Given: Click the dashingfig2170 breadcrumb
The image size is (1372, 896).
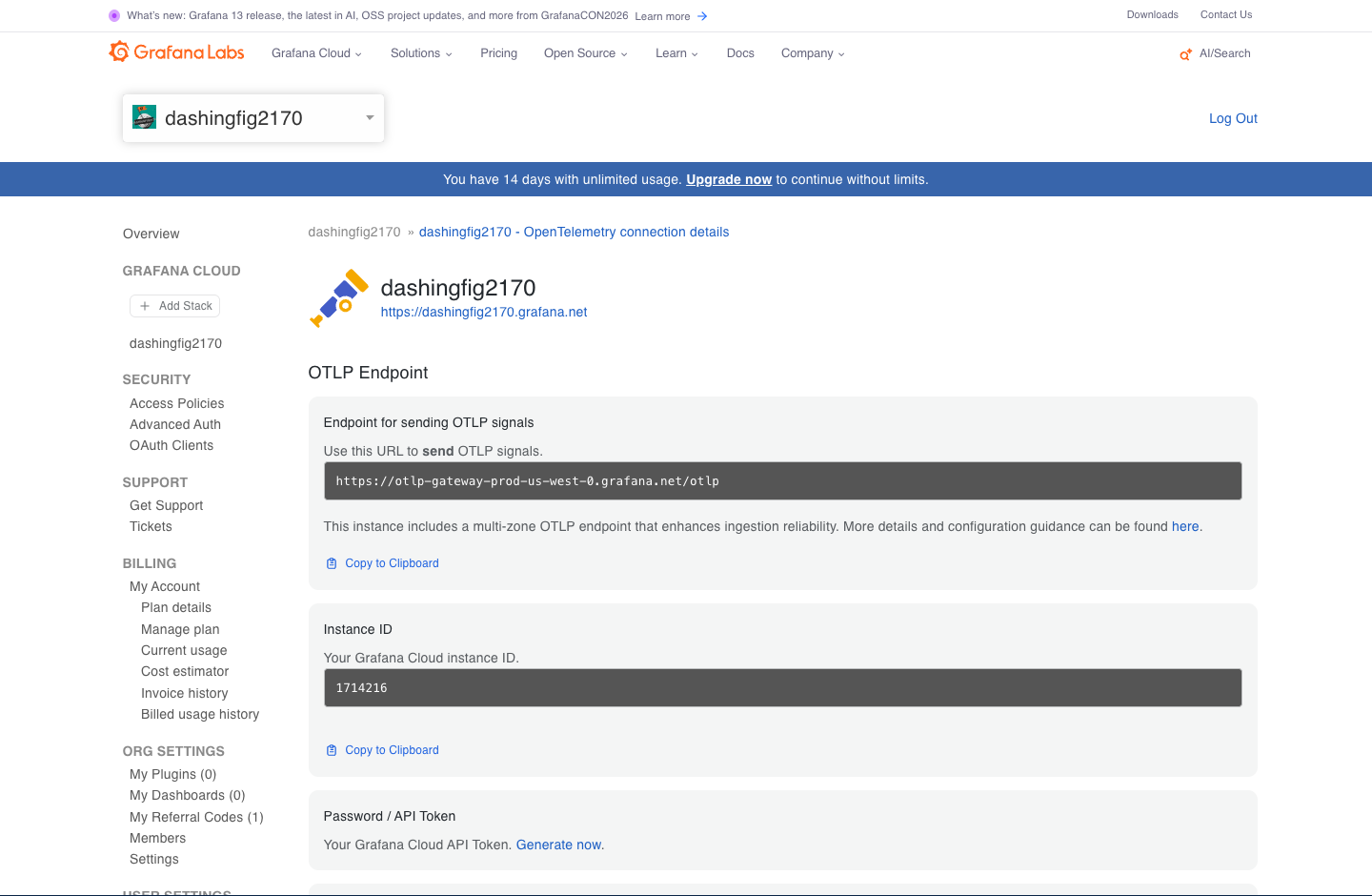Looking at the screenshot, I should click(354, 232).
